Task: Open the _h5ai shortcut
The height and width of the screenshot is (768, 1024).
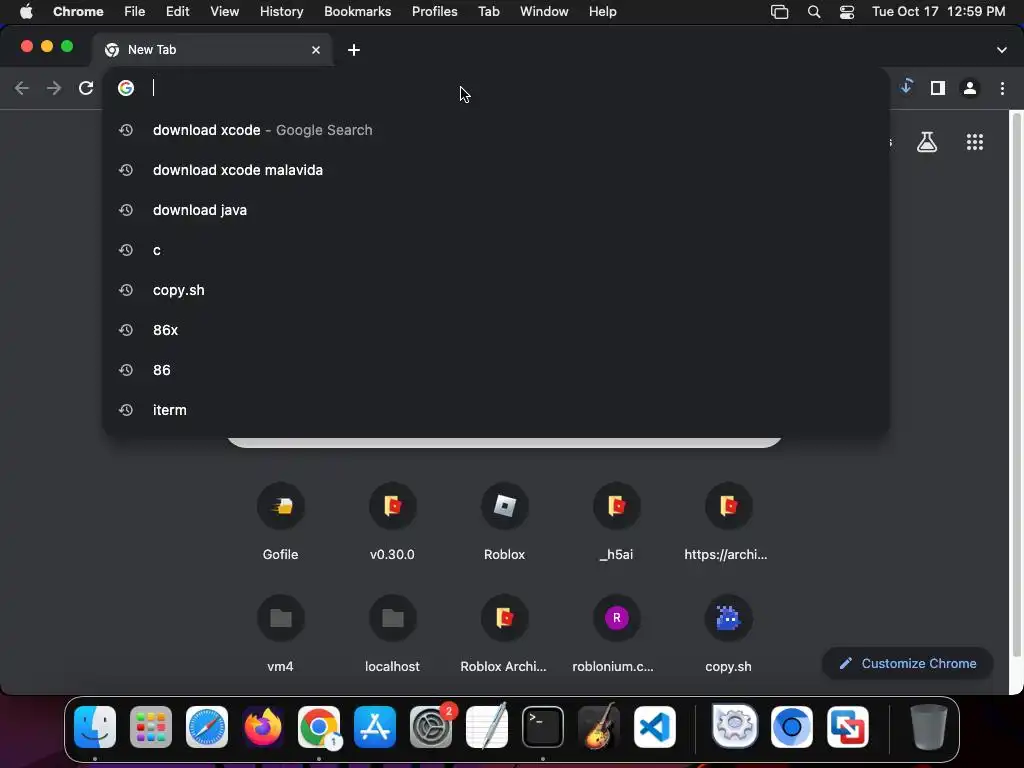Action: (616, 522)
